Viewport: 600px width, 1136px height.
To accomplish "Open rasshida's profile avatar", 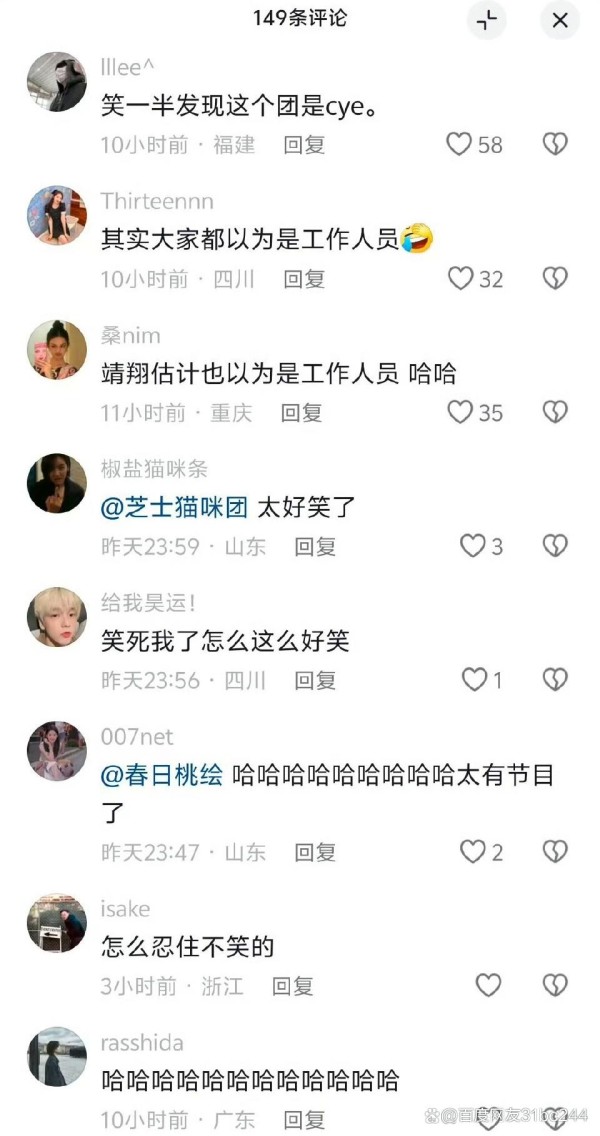I will coord(57,1056).
